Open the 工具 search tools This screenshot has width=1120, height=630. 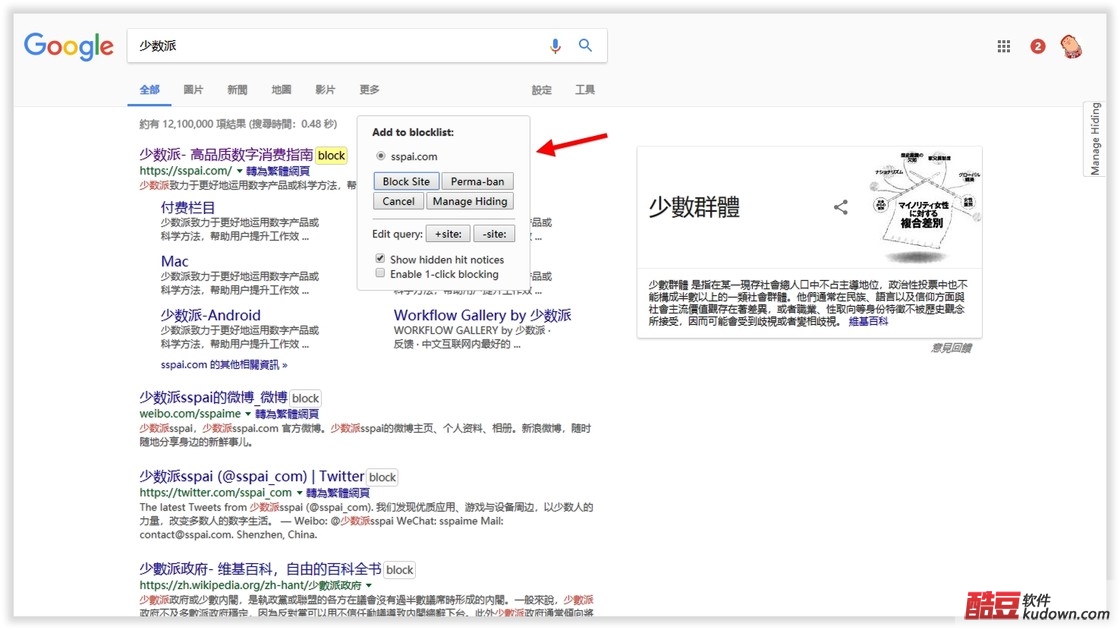point(585,89)
